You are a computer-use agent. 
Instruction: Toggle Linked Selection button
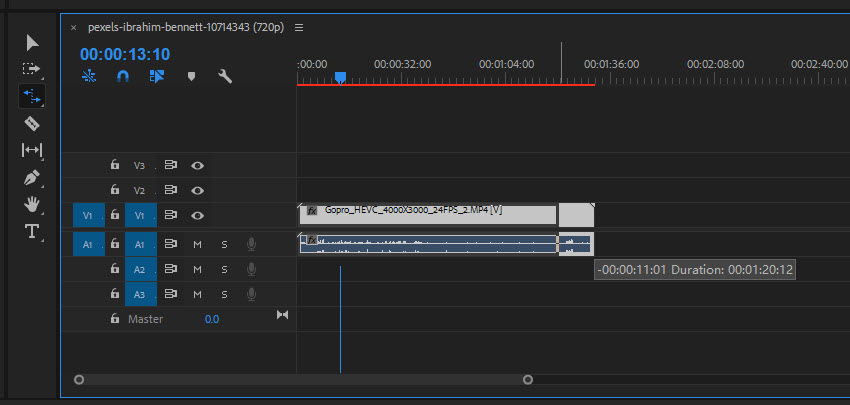tap(157, 76)
